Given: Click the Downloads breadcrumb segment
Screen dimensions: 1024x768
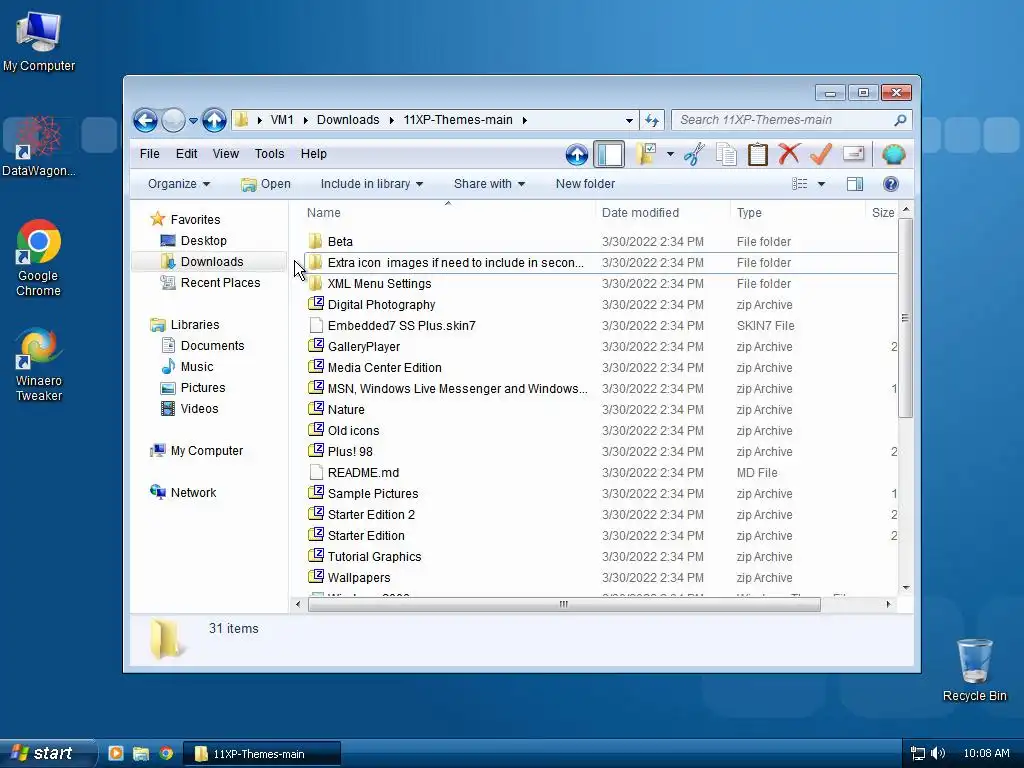Looking at the screenshot, I should tap(348, 120).
